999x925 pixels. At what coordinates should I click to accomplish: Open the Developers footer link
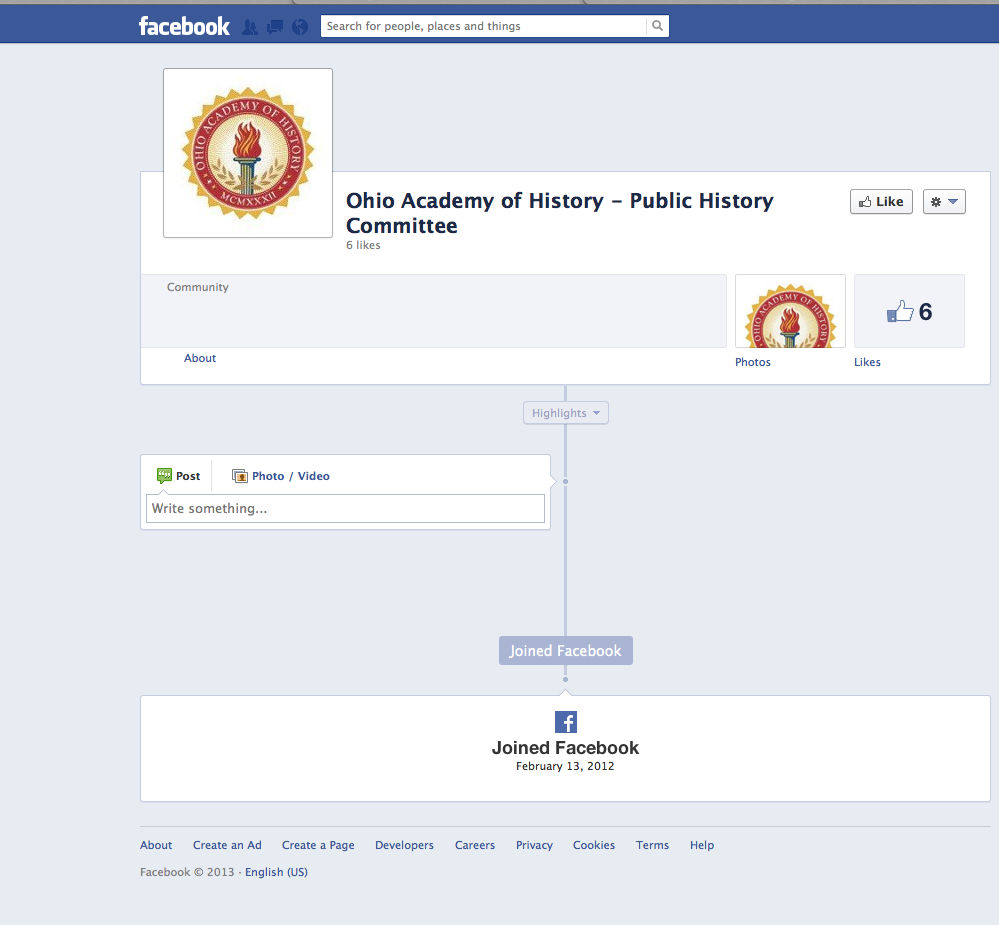(405, 845)
